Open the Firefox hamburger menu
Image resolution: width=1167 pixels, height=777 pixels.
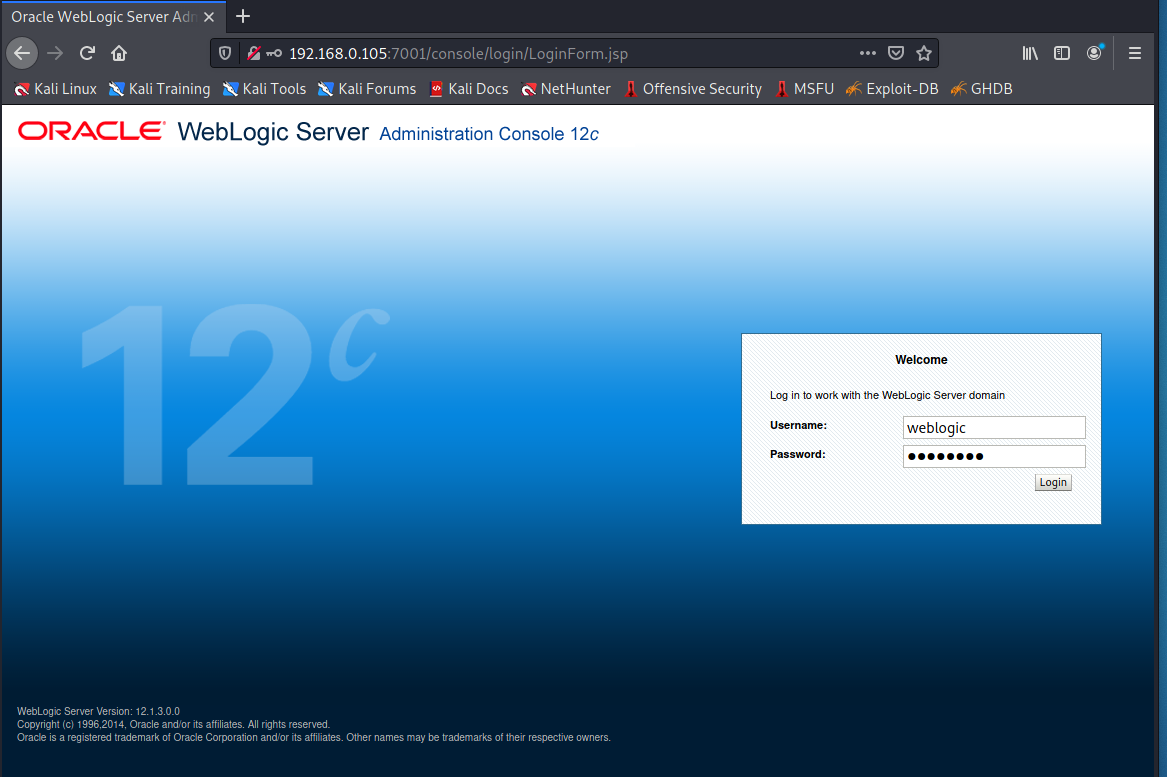click(1135, 53)
